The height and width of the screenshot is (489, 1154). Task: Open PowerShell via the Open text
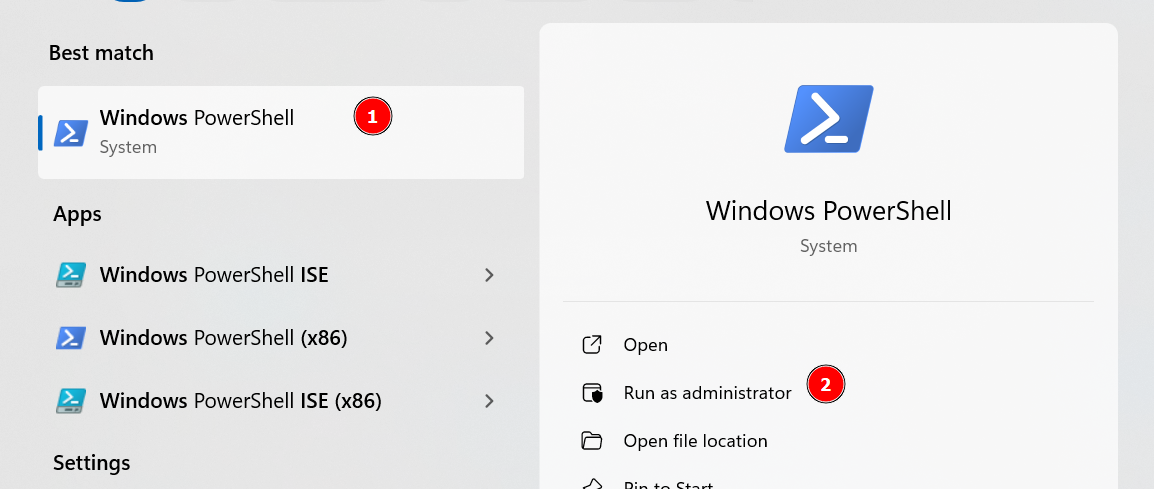[645, 345]
